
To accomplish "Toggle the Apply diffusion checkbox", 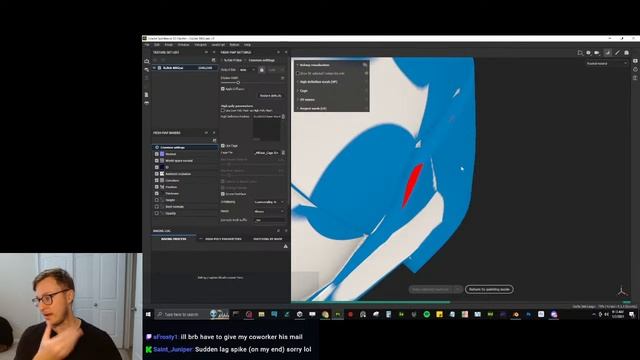I will [x=223, y=89].
